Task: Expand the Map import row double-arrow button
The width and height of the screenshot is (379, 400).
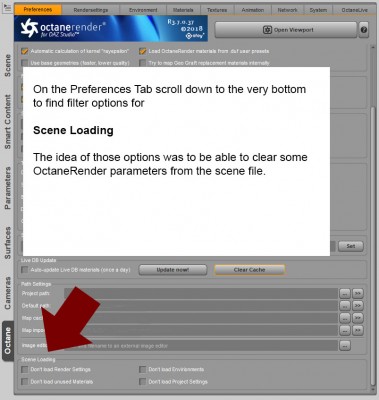Action: coord(358,330)
